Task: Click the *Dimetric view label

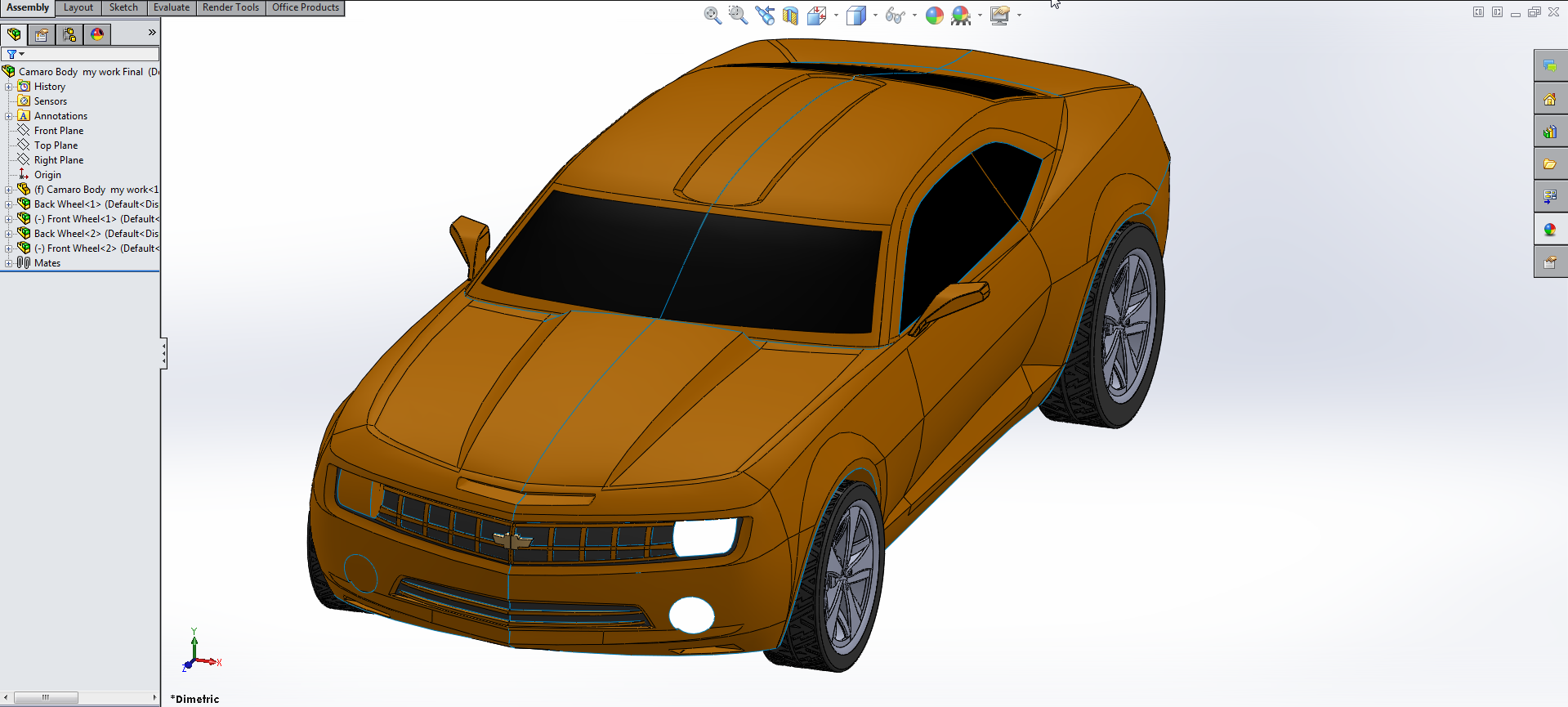Action: [194, 699]
